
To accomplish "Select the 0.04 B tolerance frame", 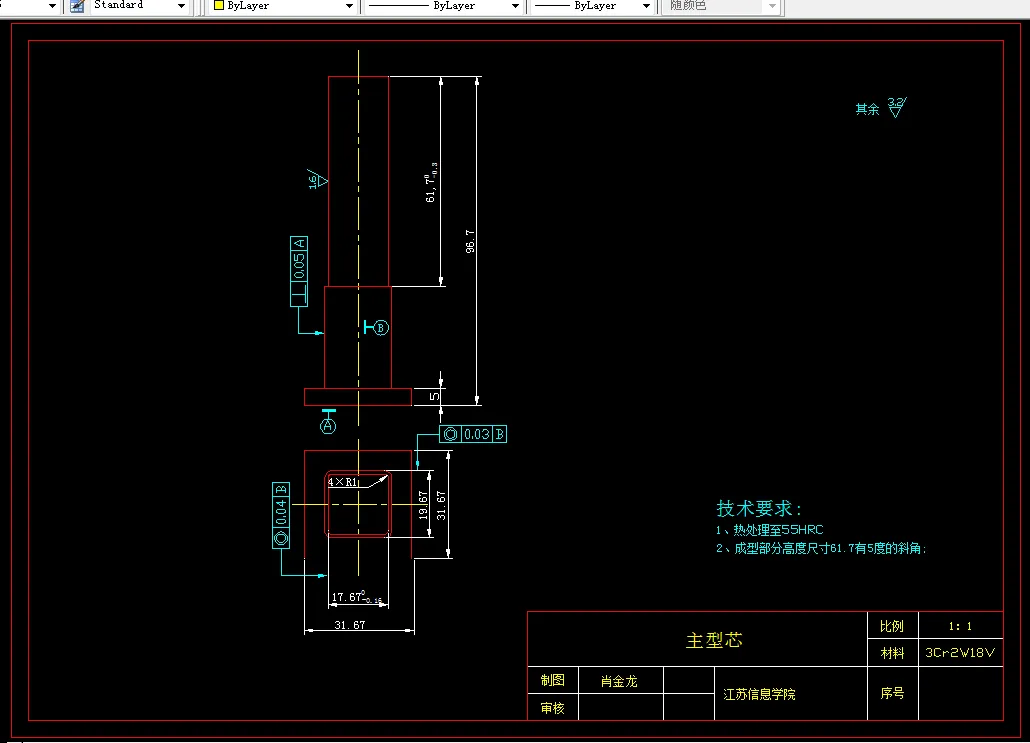I will click(x=281, y=515).
